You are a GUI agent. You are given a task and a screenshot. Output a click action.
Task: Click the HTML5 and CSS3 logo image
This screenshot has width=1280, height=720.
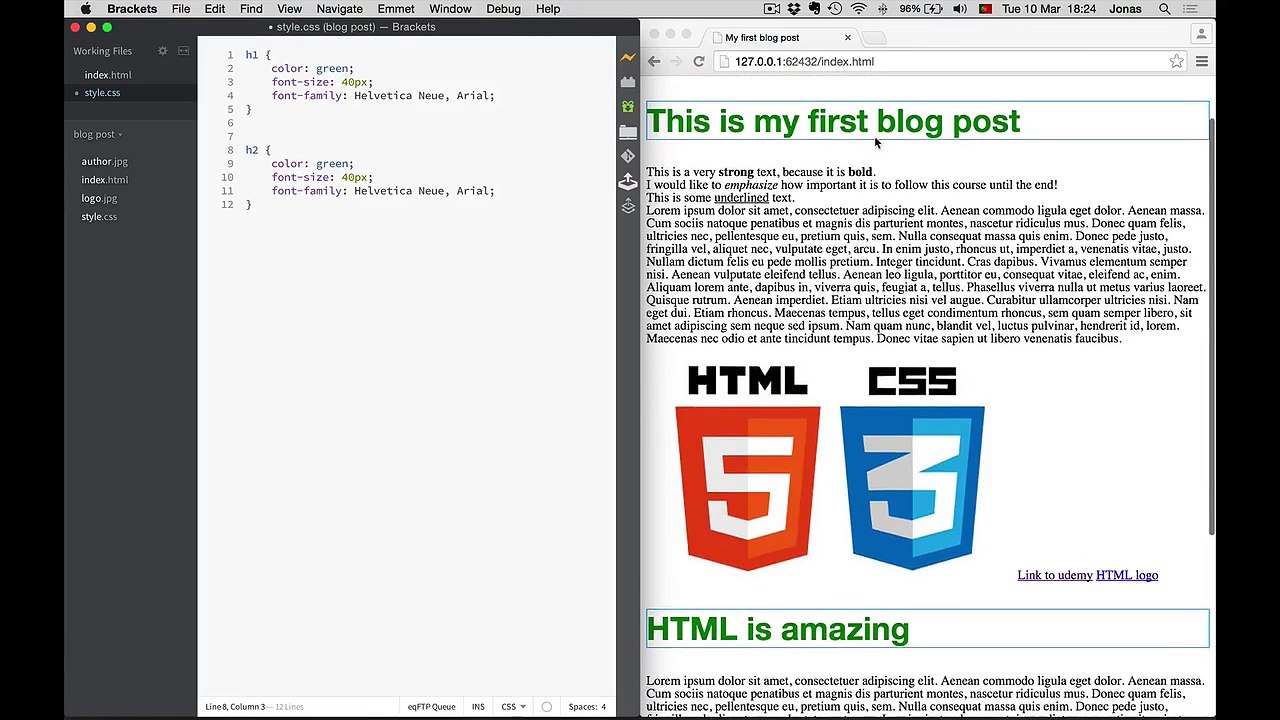click(x=830, y=468)
